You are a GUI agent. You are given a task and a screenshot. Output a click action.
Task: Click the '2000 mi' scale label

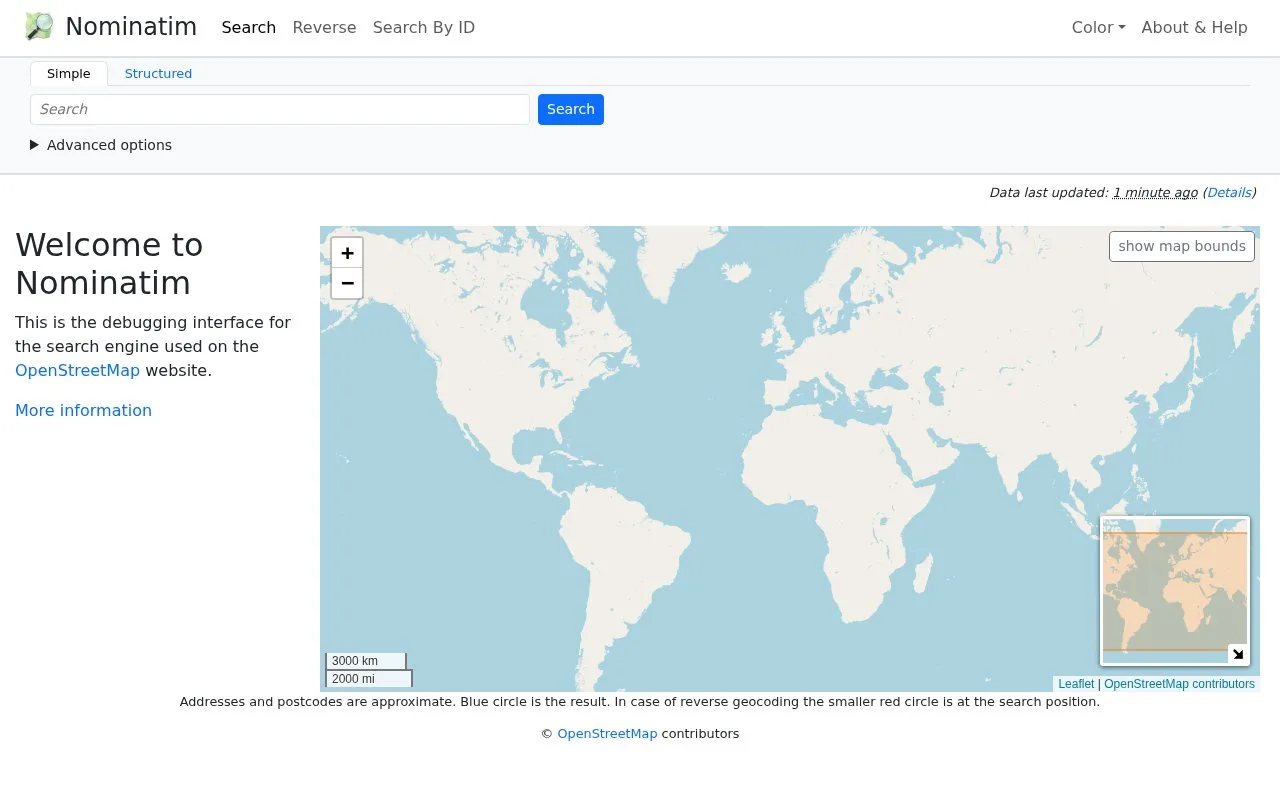(369, 679)
